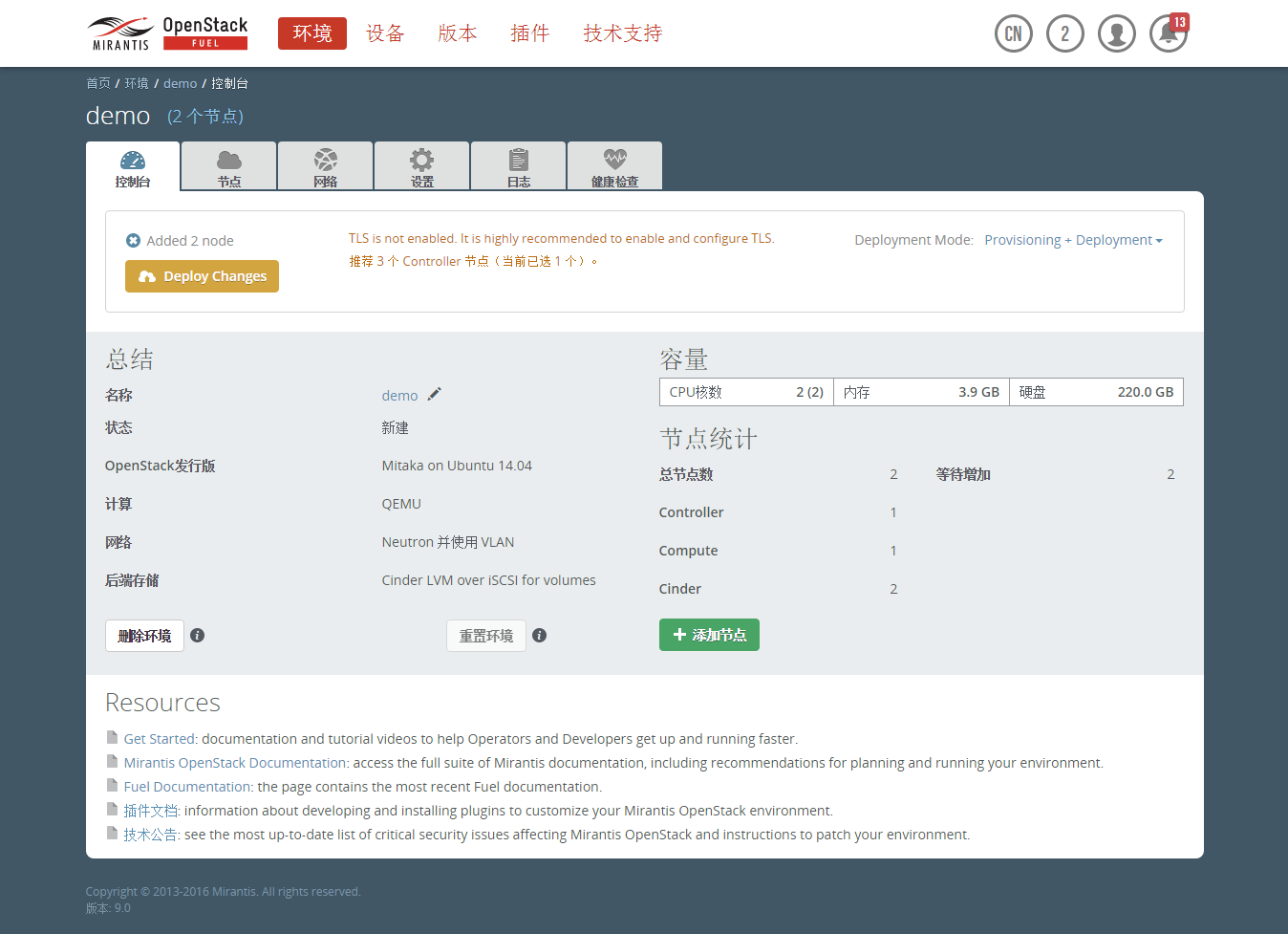Click the 等待增加 pending addition label

tap(963, 474)
